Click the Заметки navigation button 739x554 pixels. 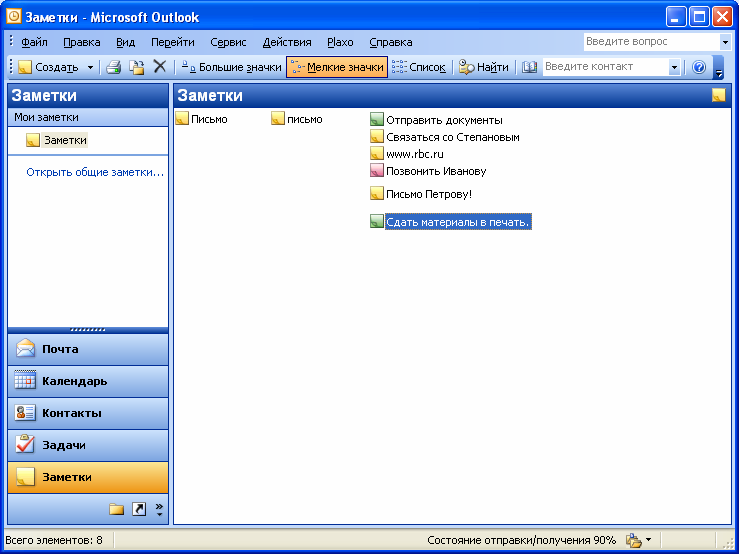point(88,477)
